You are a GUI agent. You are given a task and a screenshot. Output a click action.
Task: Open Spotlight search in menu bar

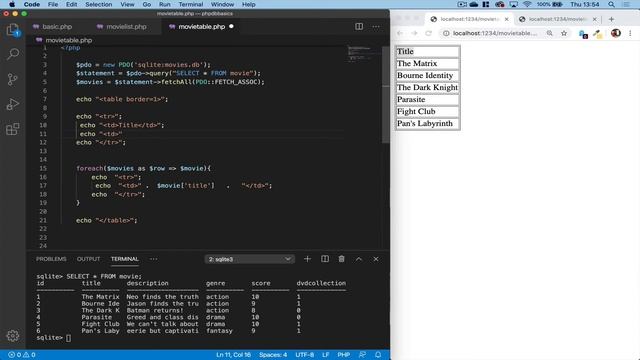pyautogui.click(x=611, y=4)
